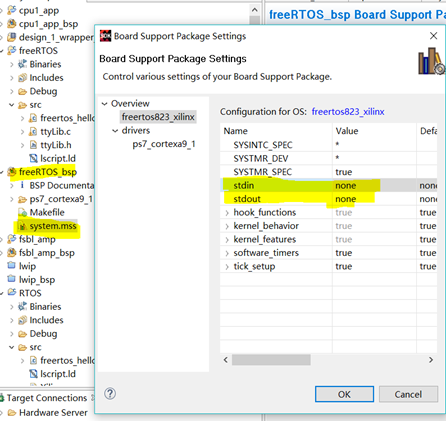Click the cpu1_app project icon
446x421 pixels.
pos(12,10)
